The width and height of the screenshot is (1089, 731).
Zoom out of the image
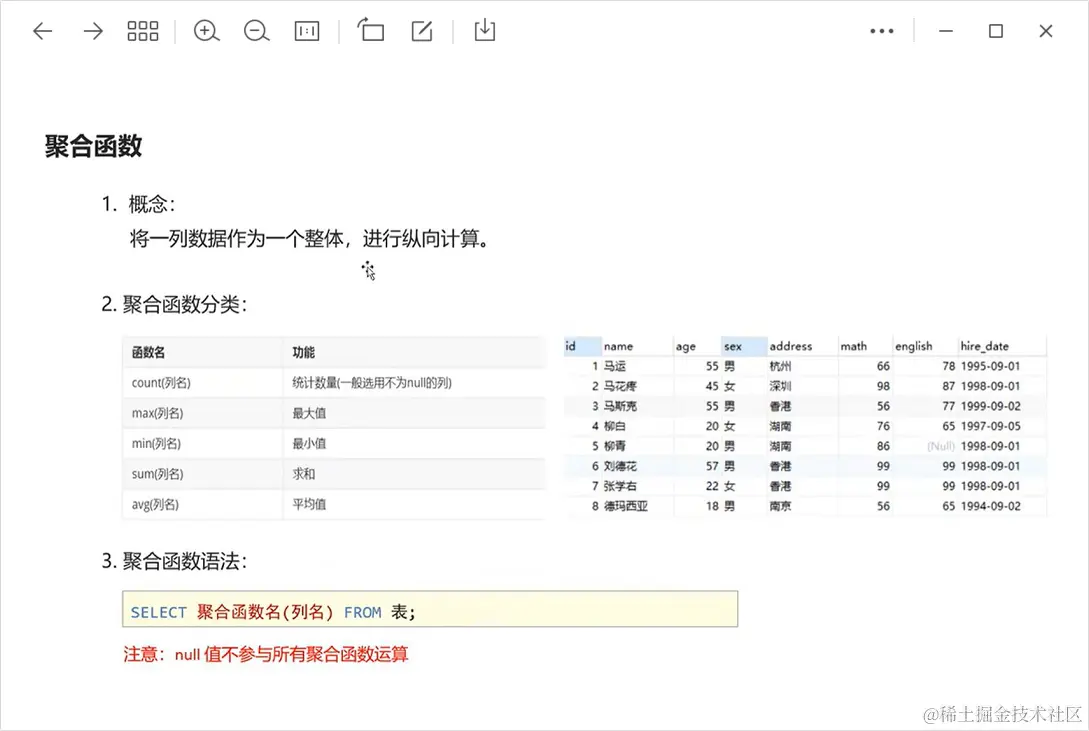tap(256, 31)
